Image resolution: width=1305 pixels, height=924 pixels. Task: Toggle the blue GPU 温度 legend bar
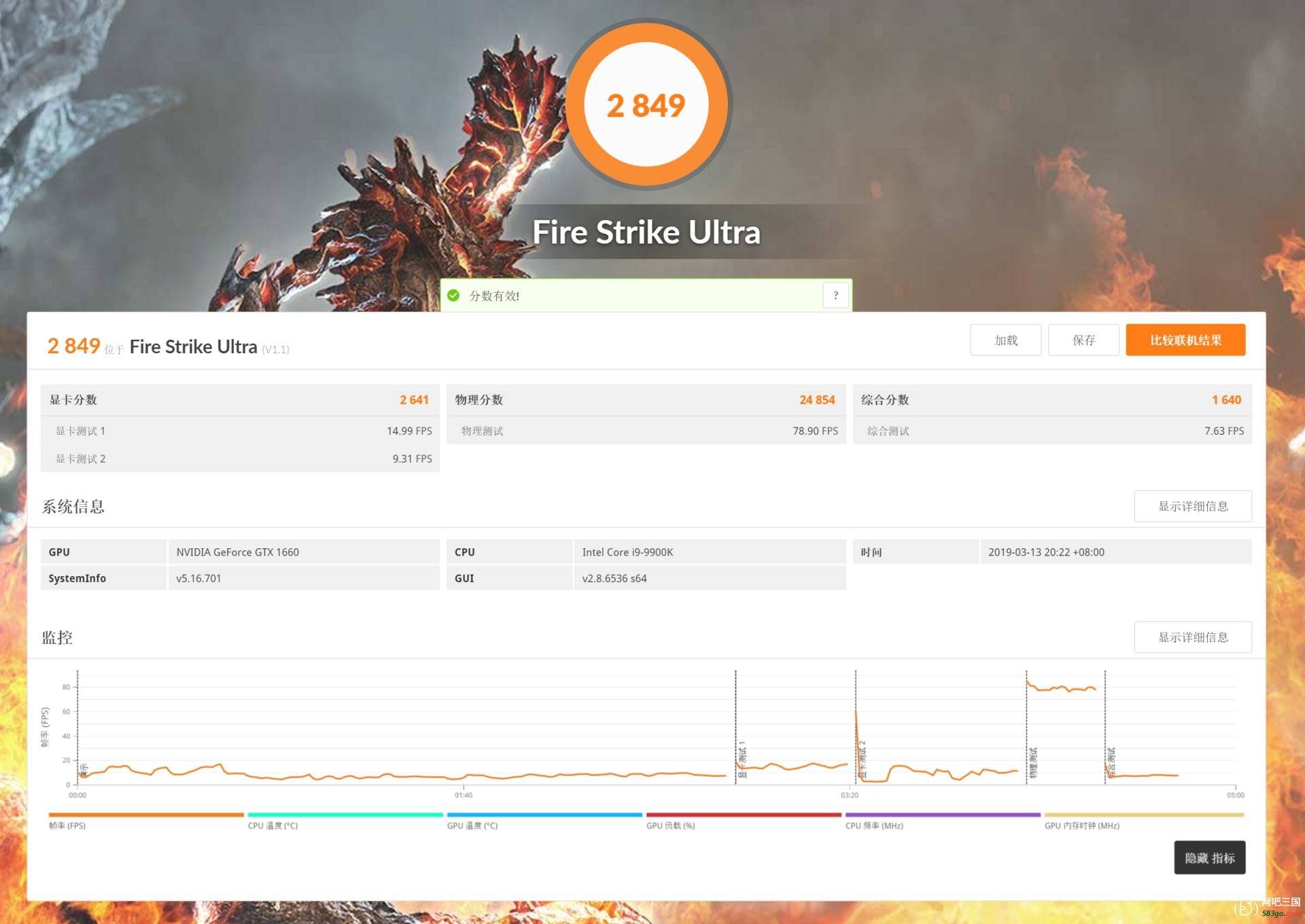point(544,815)
